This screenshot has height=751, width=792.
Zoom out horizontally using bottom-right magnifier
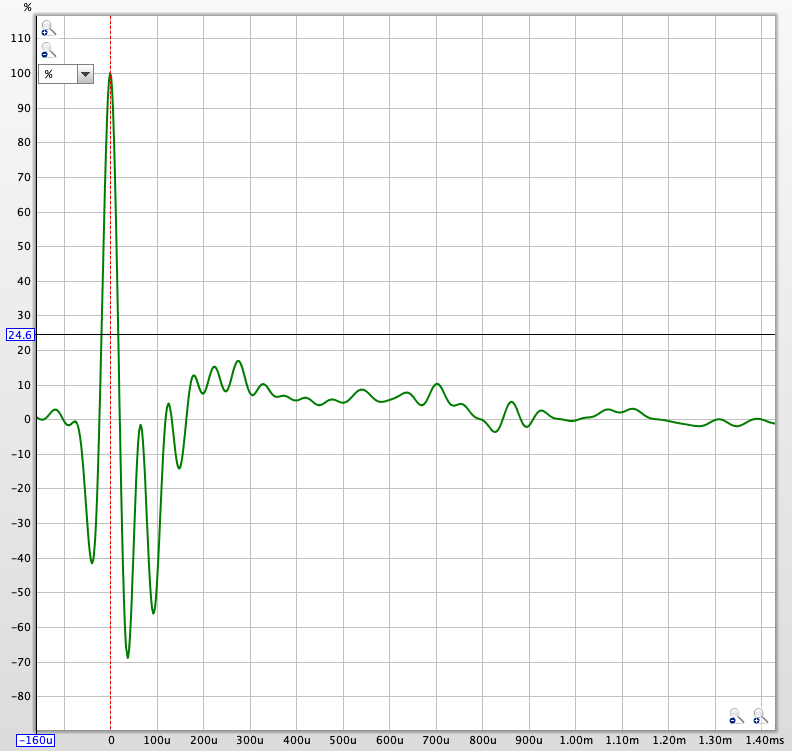736,716
